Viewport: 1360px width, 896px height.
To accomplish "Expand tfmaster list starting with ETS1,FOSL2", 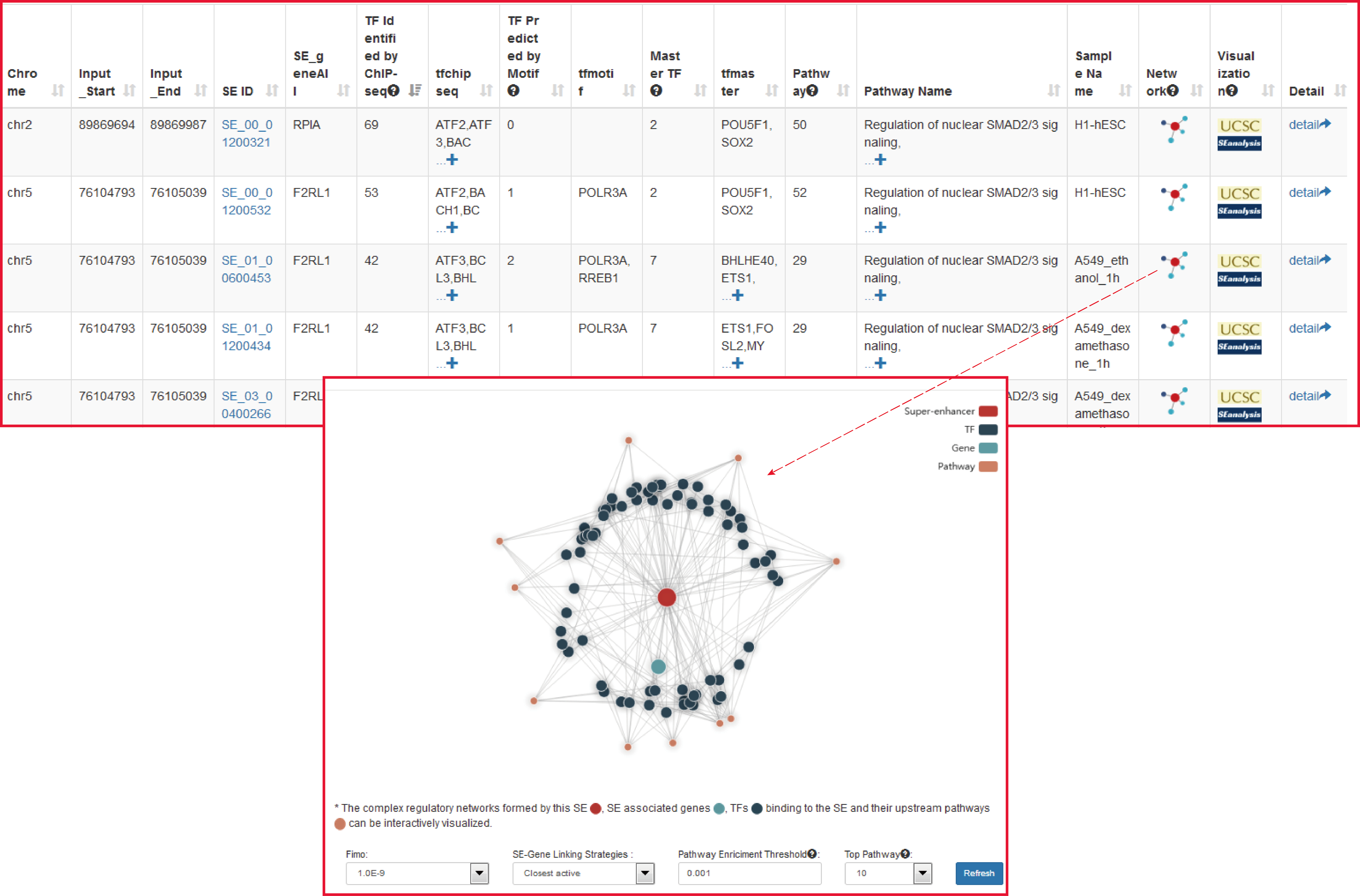I will point(737,364).
